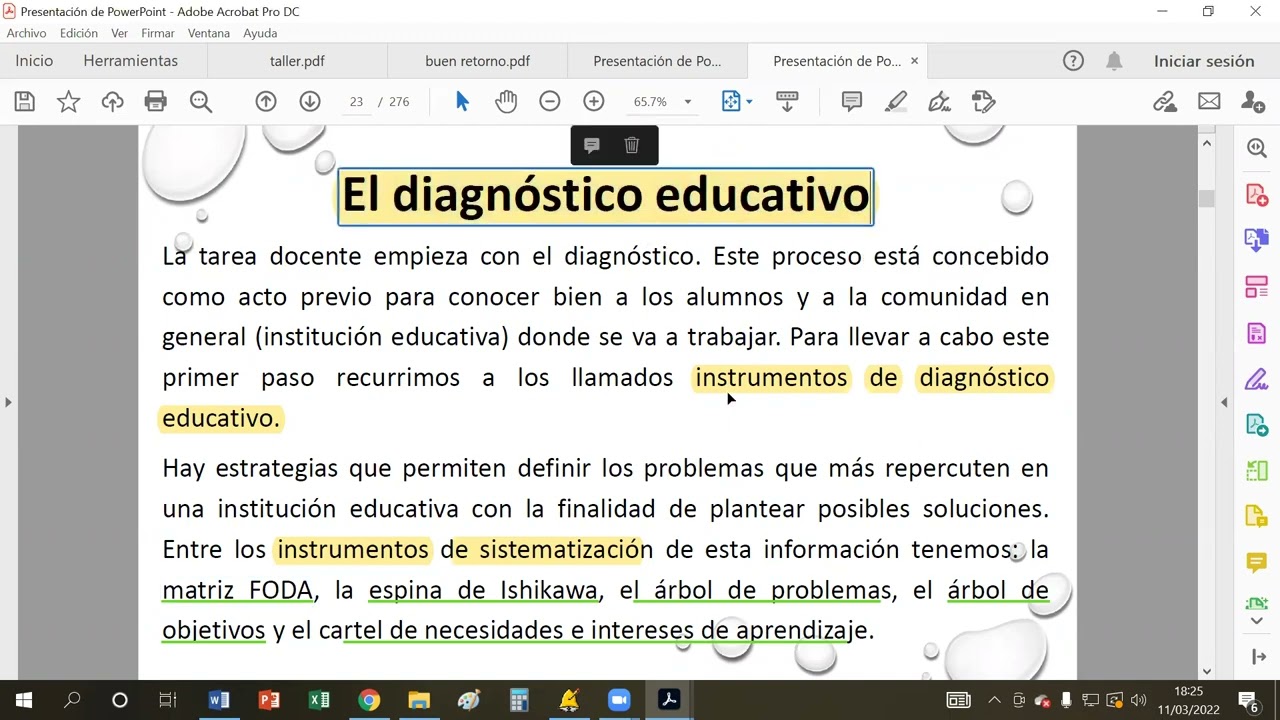Screen dimensions: 1280x720
Task: Open Word from the Windows taskbar
Action: point(219,700)
